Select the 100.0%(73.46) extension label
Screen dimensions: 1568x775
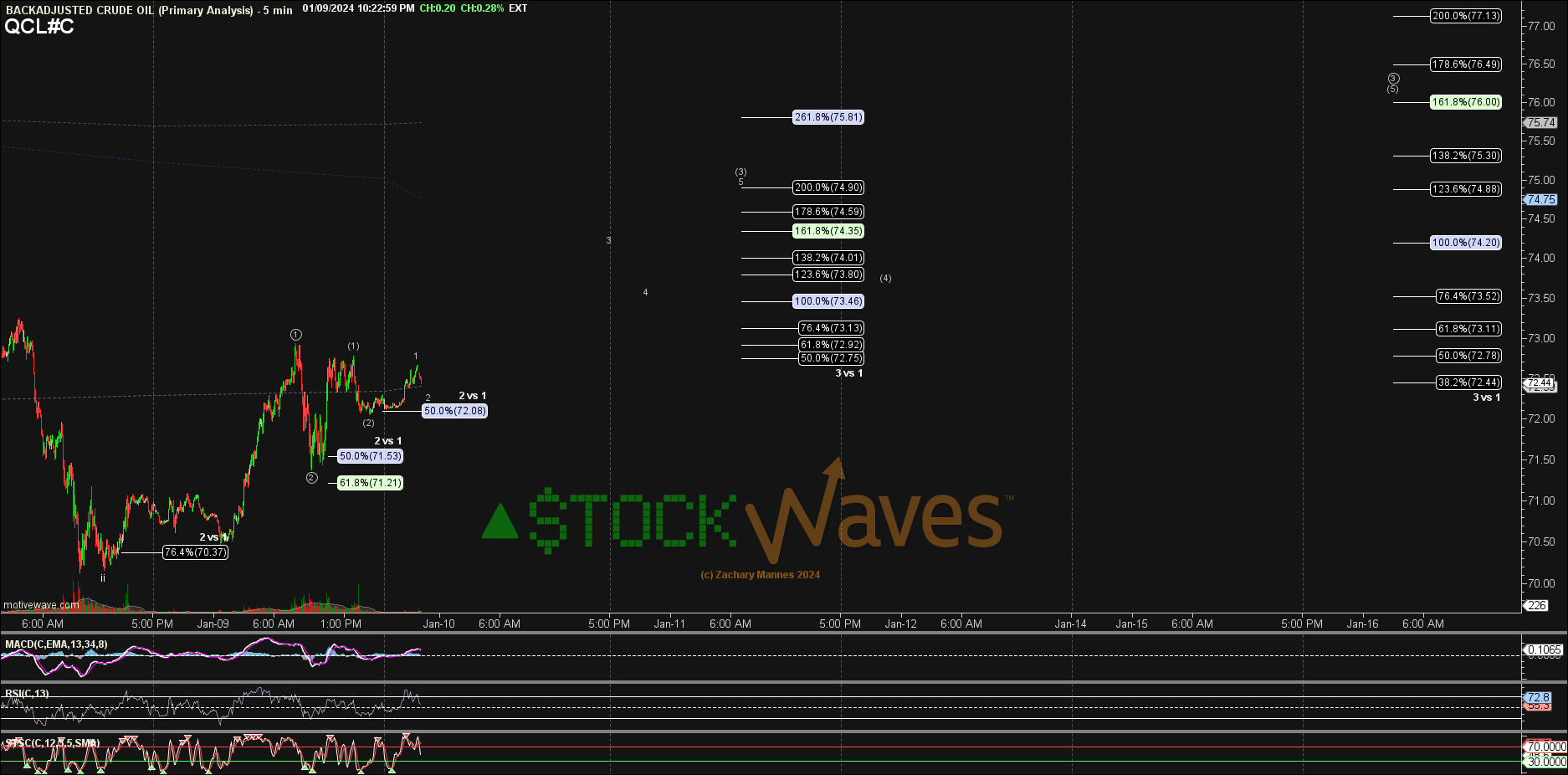828,301
